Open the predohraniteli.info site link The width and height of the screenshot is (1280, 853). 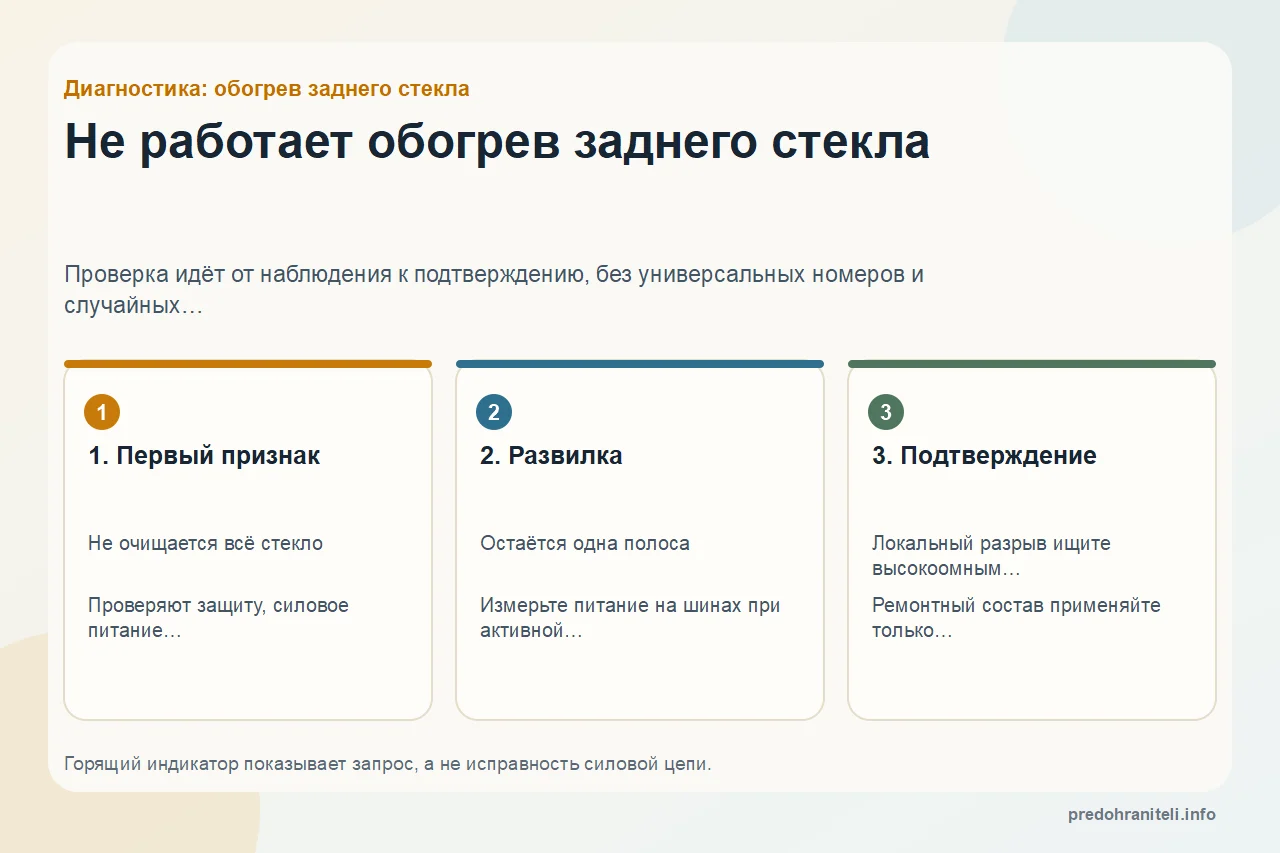pyautogui.click(x=1142, y=815)
